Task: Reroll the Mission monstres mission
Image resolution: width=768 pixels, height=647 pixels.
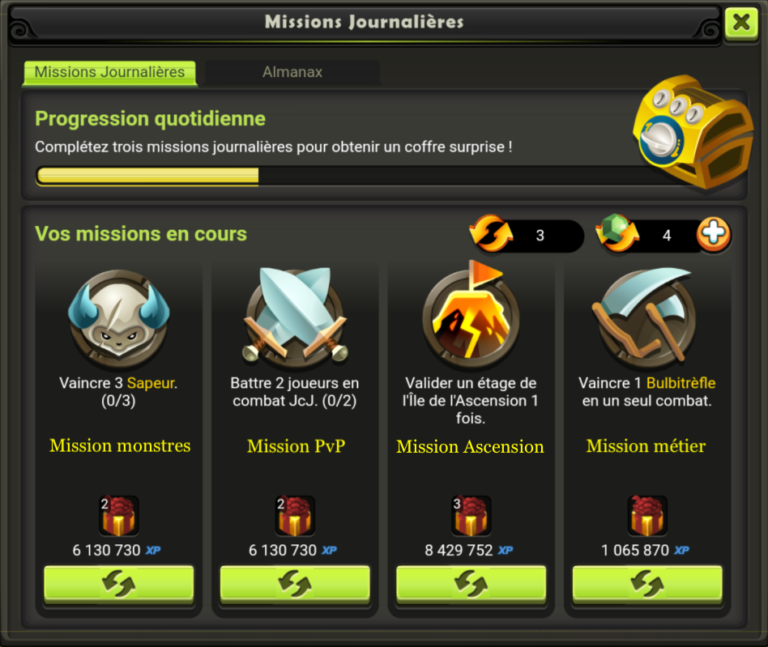Action: pyautogui.click(x=119, y=583)
